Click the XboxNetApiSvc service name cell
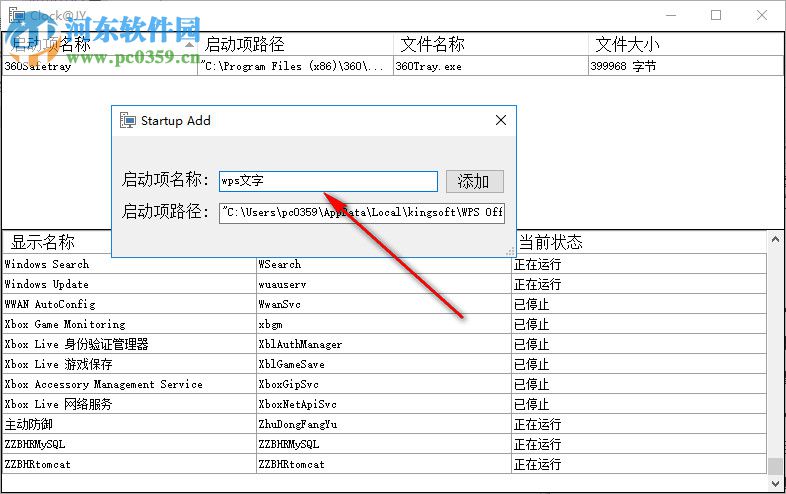The image size is (786, 494). click(x=384, y=404)
